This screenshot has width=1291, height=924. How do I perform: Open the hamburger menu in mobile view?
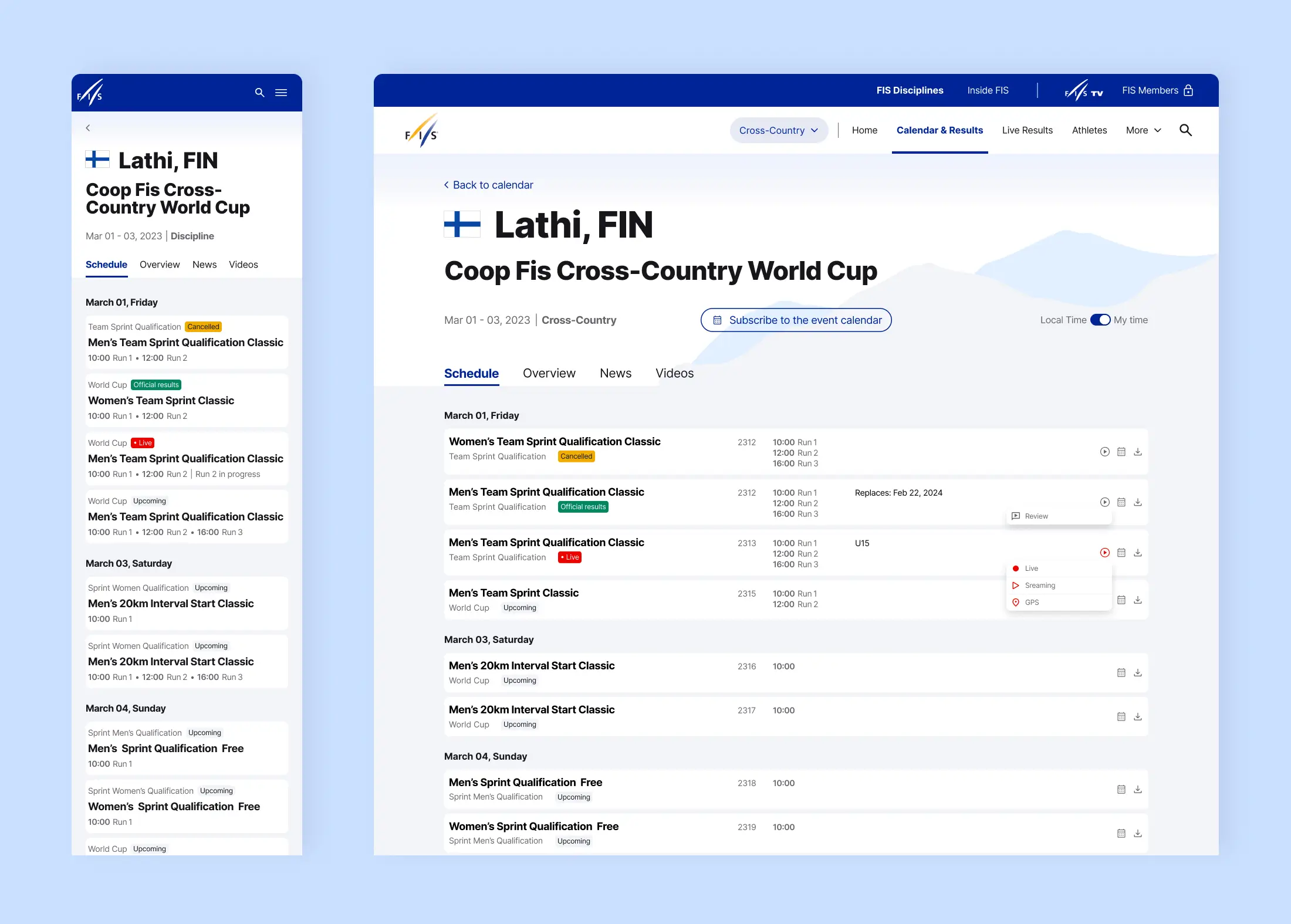pyautogui.click(x=281, y=93)
